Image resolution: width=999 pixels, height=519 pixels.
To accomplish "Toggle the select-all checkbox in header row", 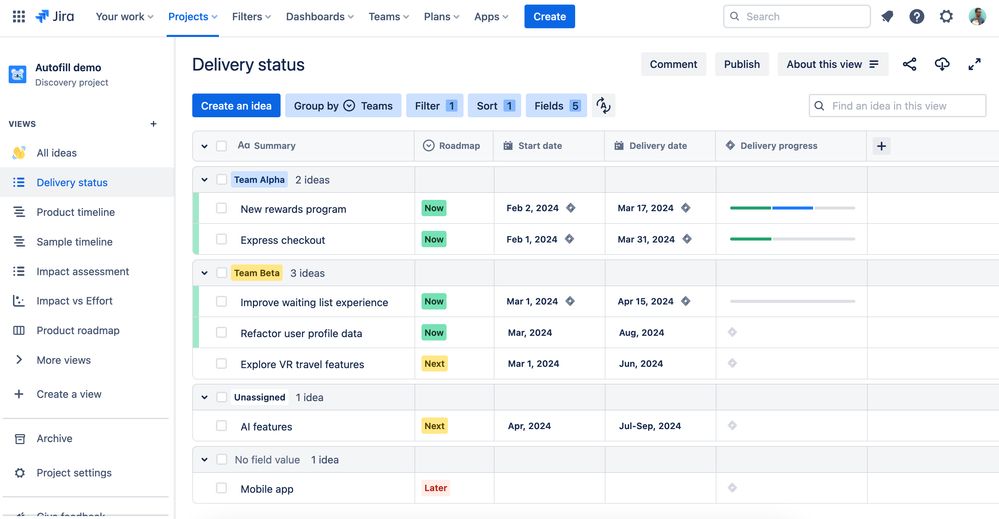I will (x=221, y=146).
